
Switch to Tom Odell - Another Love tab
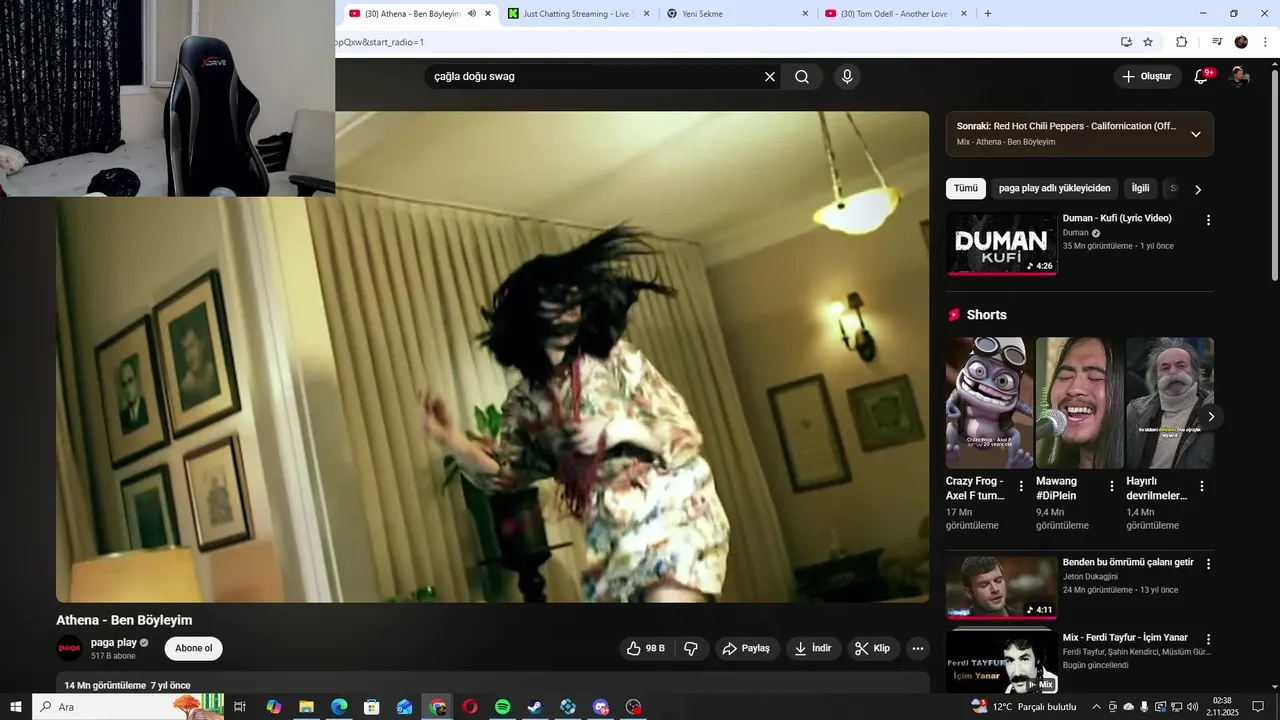pyautogui.click(x=896, y=14)
